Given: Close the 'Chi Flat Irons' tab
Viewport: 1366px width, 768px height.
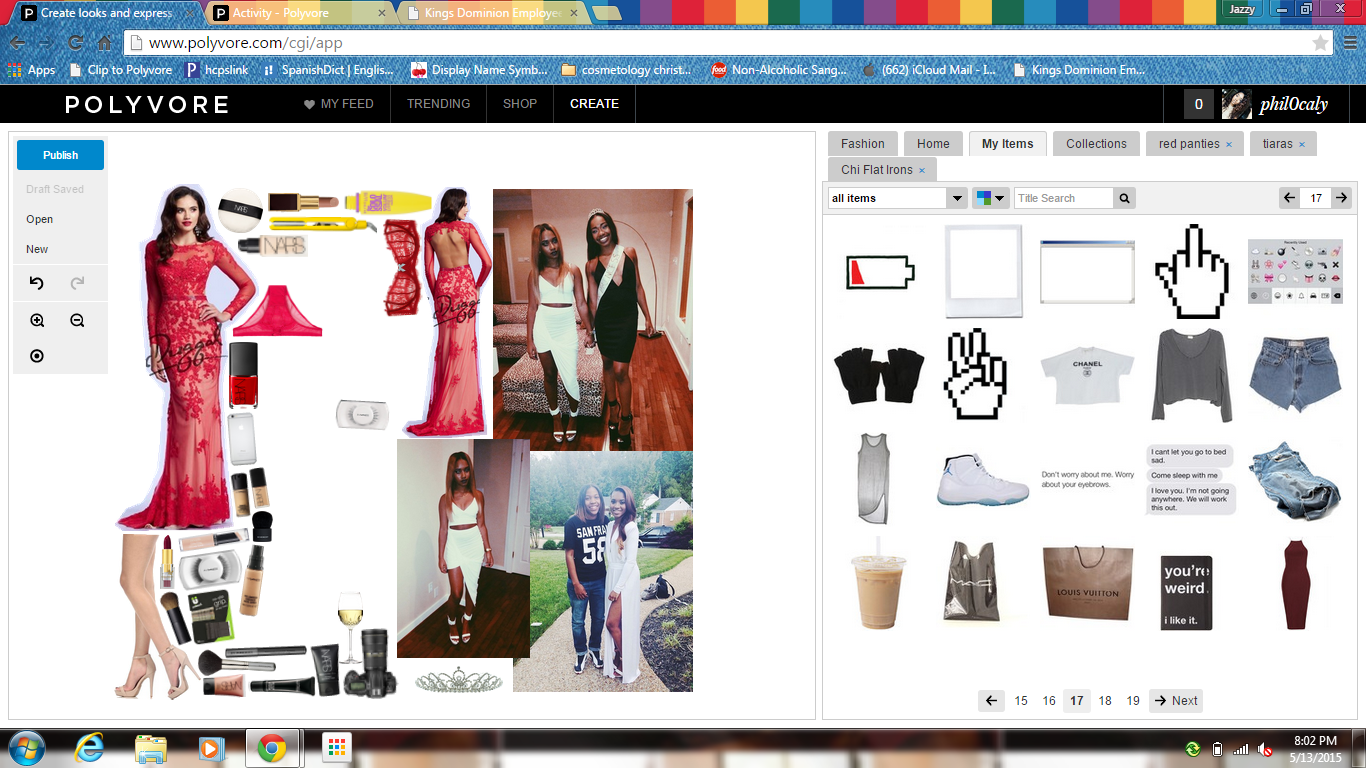Looking at the screenshot, I should [922, 171].
